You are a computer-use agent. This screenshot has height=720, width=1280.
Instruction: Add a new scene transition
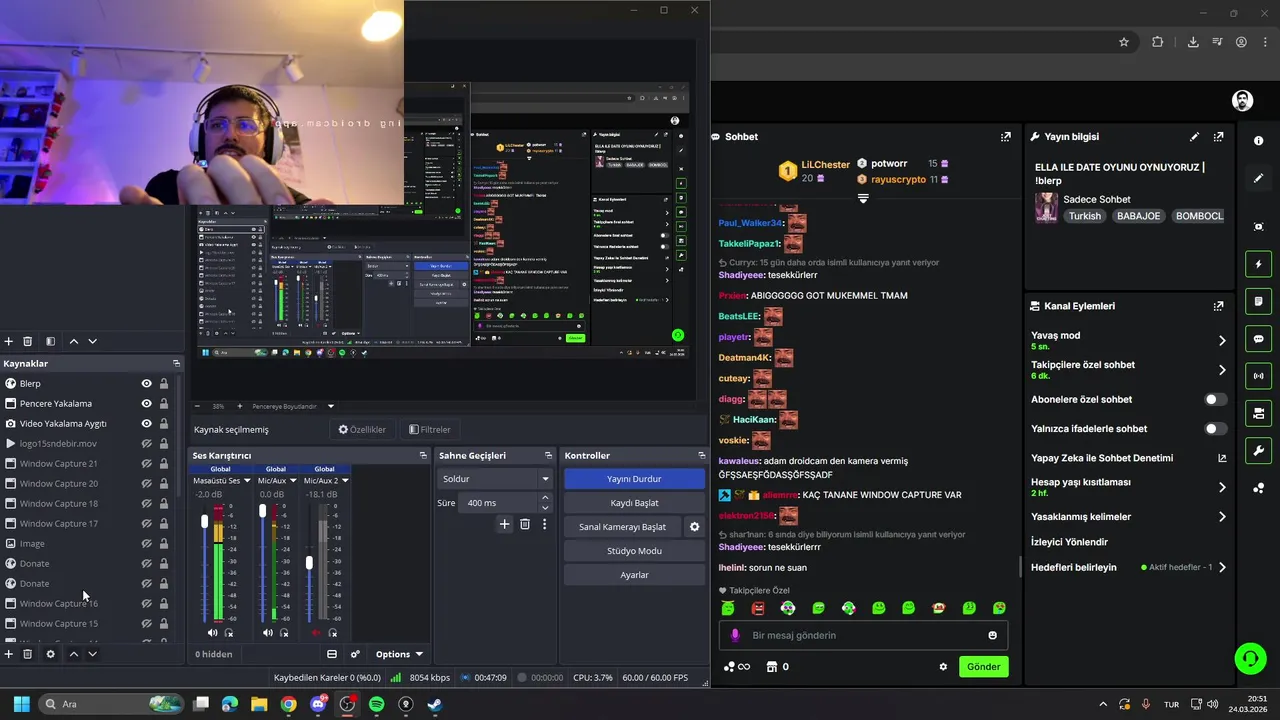pyautogui.click(x=504, y=524)
